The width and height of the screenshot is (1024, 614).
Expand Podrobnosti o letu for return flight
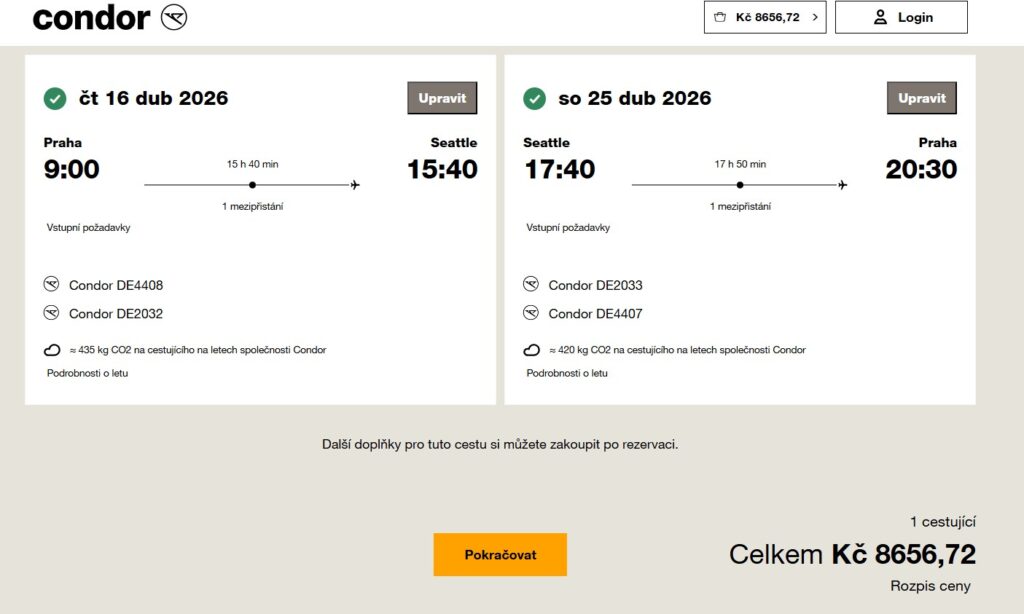pyautogui.click(x=567, y=373)
